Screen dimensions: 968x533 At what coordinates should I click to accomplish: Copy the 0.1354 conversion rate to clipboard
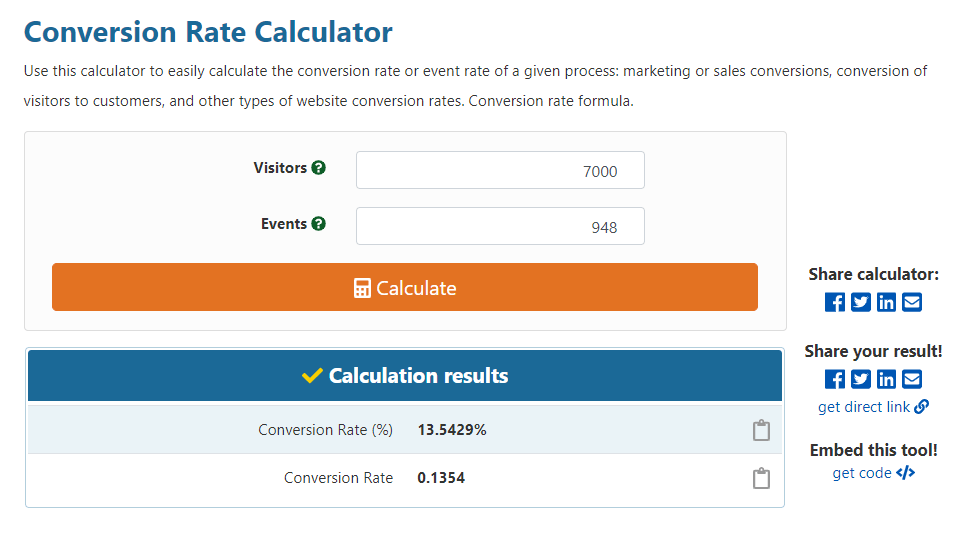pos(761,478)
